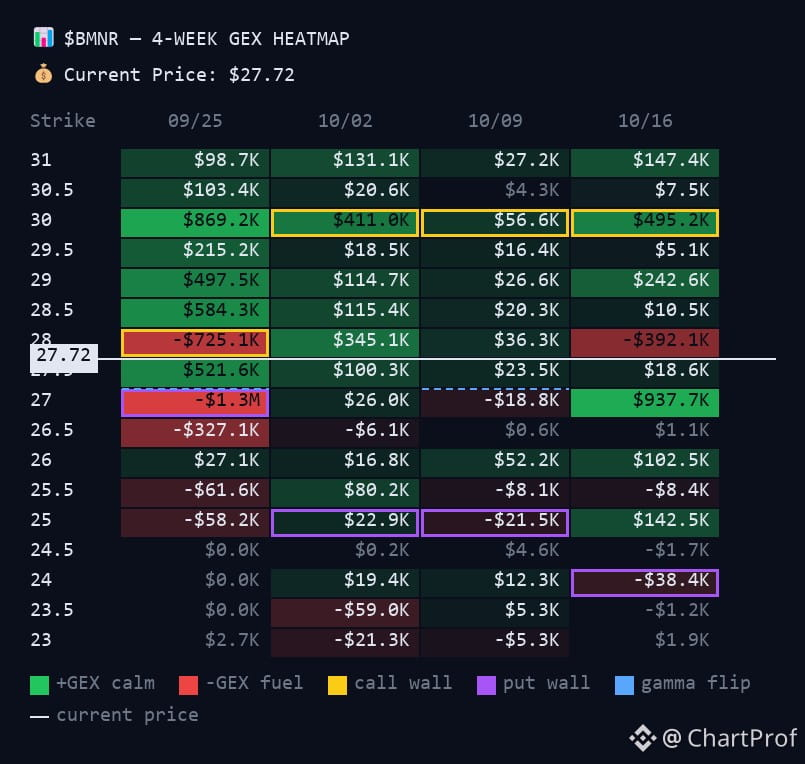The width and height of the screenshot is (805, 764).
Task: Click the bar chart icon beside $BMNR title
Action: point(44,38)
